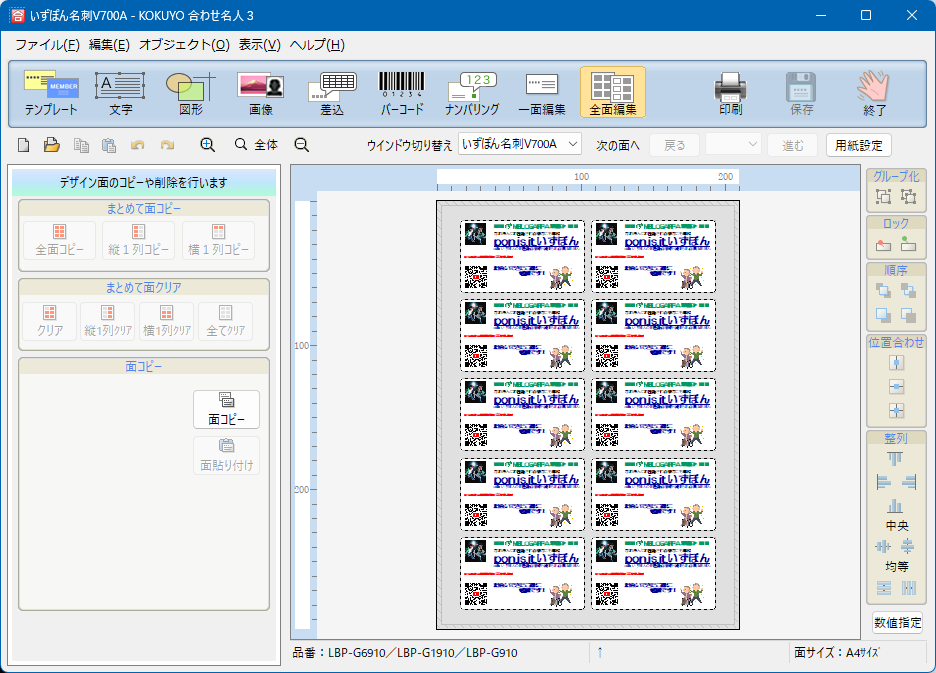Click the 横1列コピー button
This screenshot has height=673, width=936.
tap(218, 241)
